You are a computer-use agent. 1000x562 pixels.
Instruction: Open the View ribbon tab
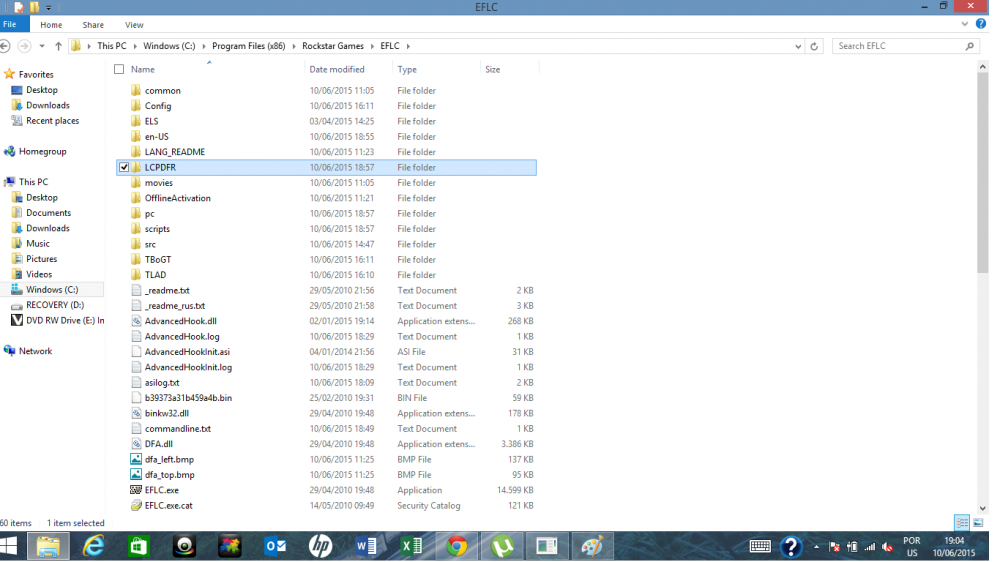[x=134, y=25]
